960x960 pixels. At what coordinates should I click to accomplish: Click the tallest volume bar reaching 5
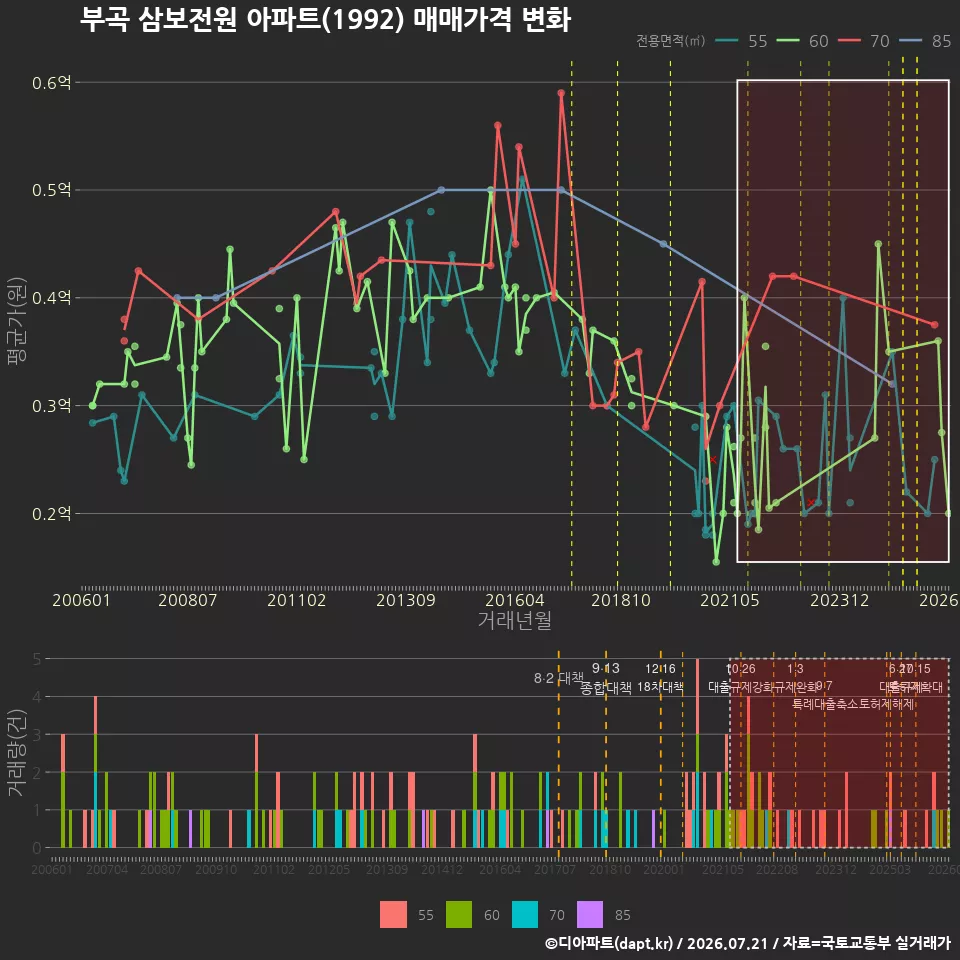tap(697, 753)
